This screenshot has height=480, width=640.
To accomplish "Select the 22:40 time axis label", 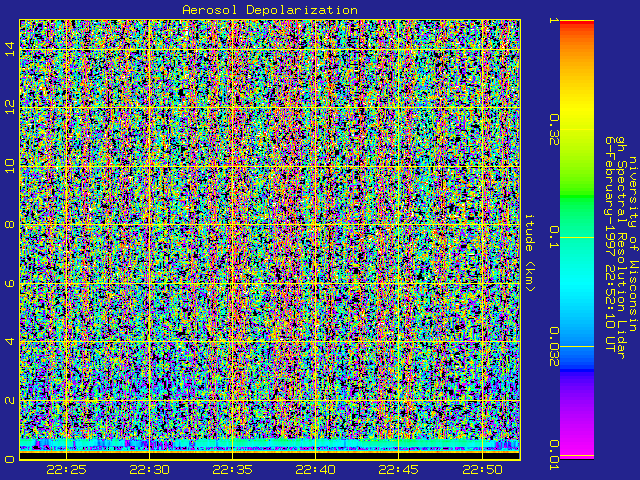I will 316,470.
